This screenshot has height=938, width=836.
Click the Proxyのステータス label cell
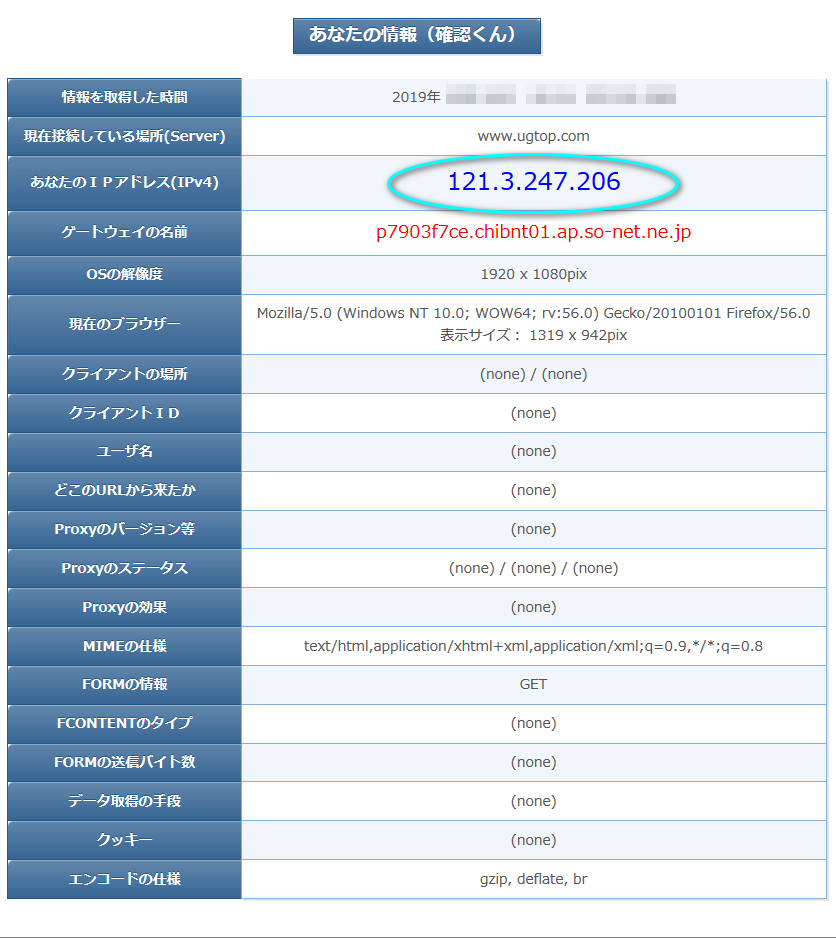tap(124, 568)
